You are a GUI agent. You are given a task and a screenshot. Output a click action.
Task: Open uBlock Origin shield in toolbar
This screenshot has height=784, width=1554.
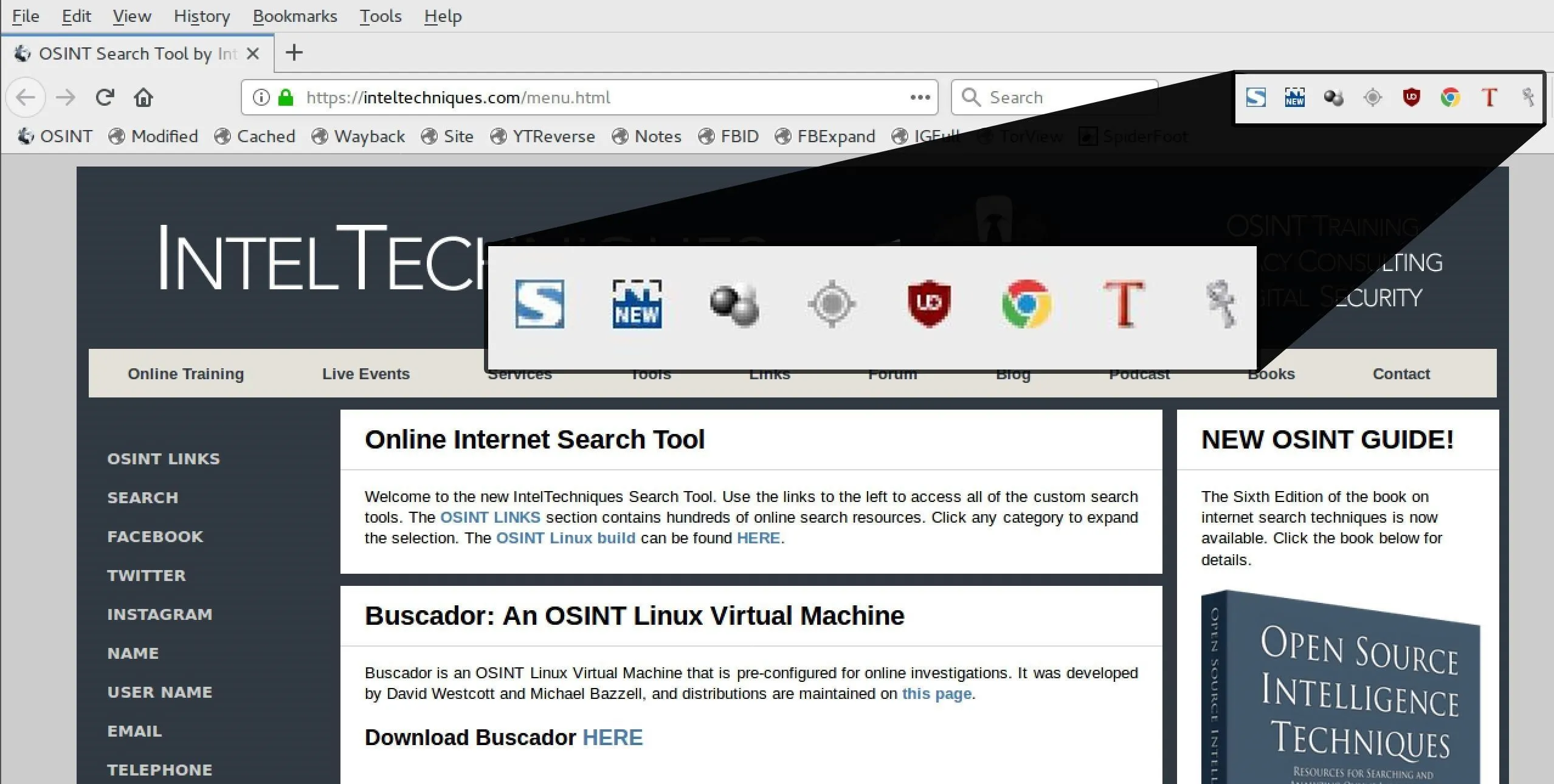[1411, 97]
